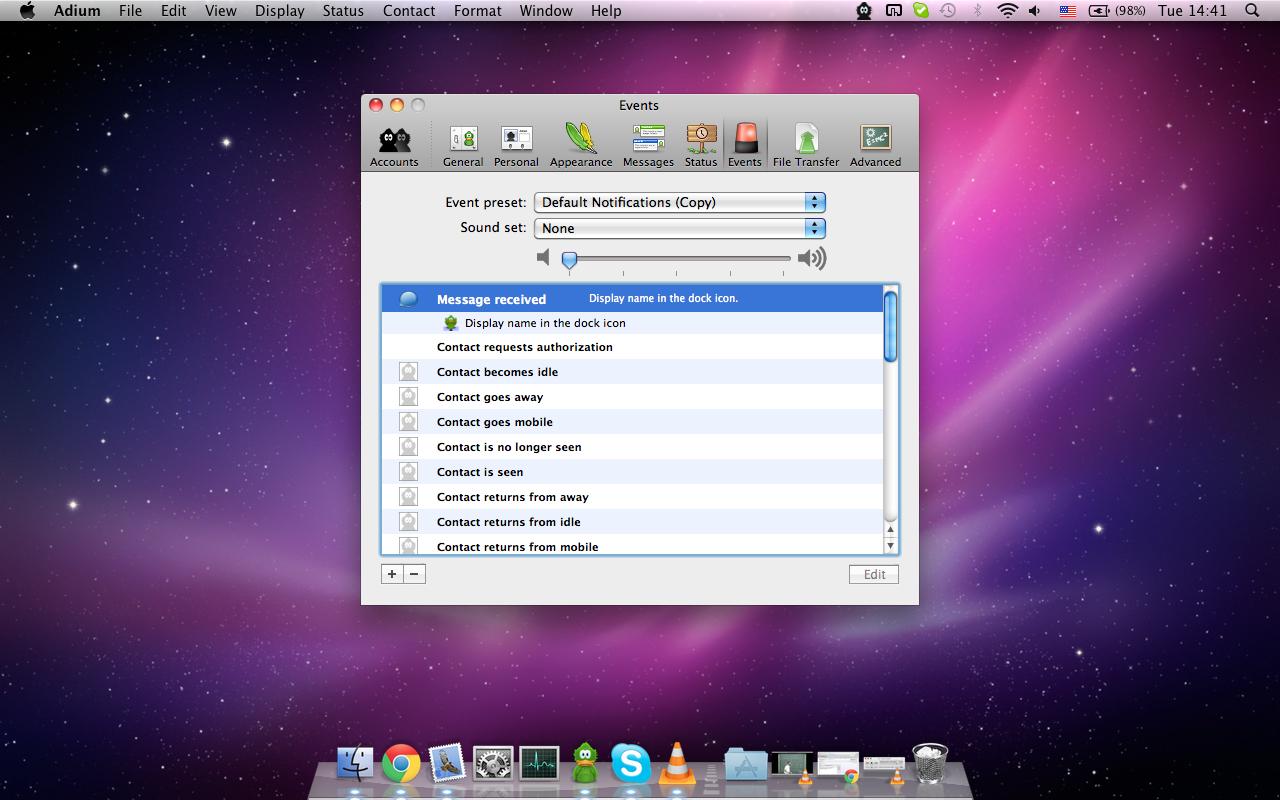Click the minus button to remove event
The height and width of the screenshot is (800, 1280).
click(x=414, y=574)
